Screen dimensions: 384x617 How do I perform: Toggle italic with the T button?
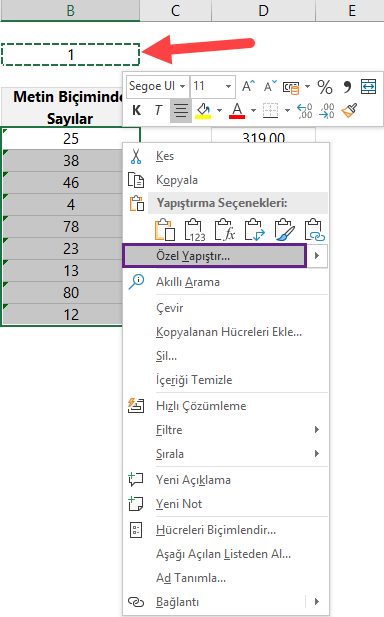(x=158, y=111)
